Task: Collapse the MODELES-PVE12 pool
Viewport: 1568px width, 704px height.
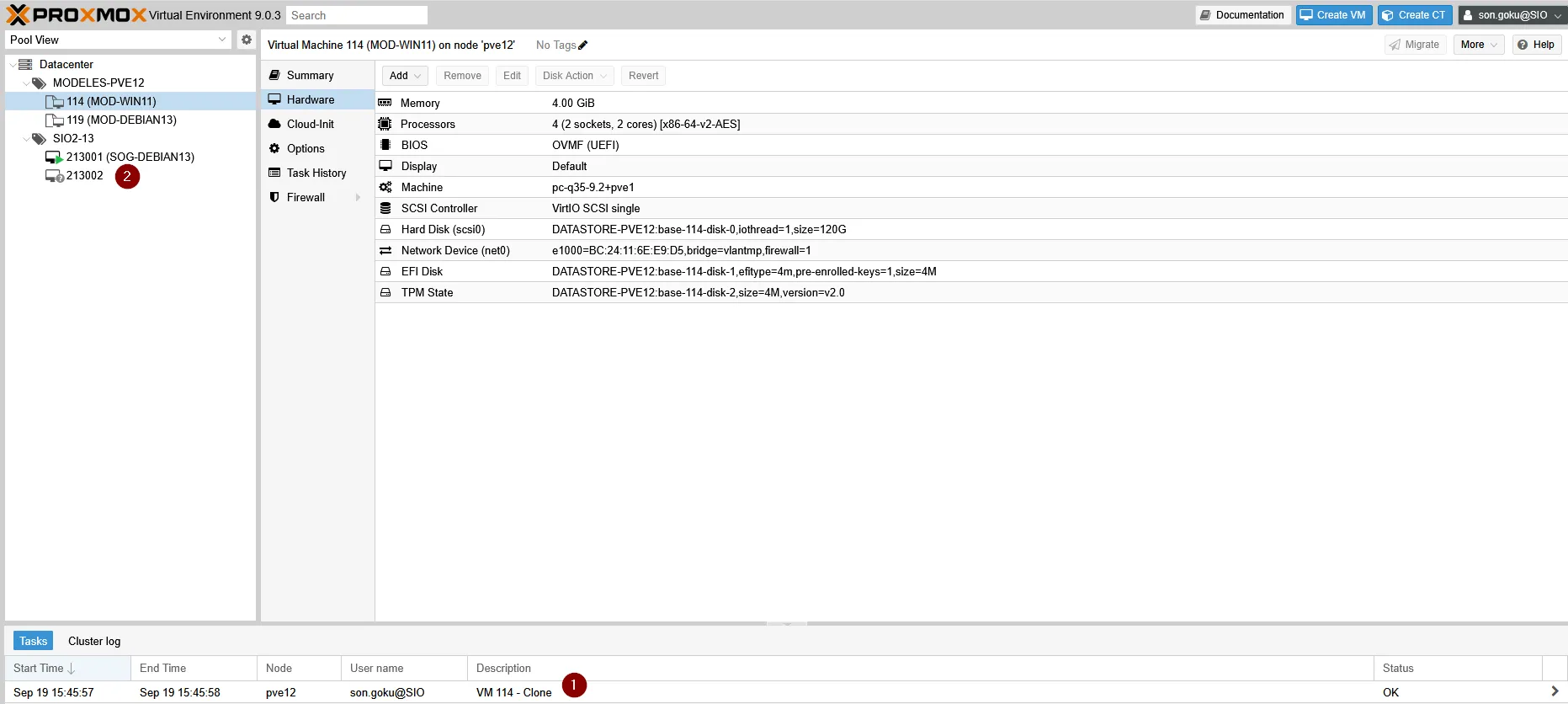Action: coord(26,83)
